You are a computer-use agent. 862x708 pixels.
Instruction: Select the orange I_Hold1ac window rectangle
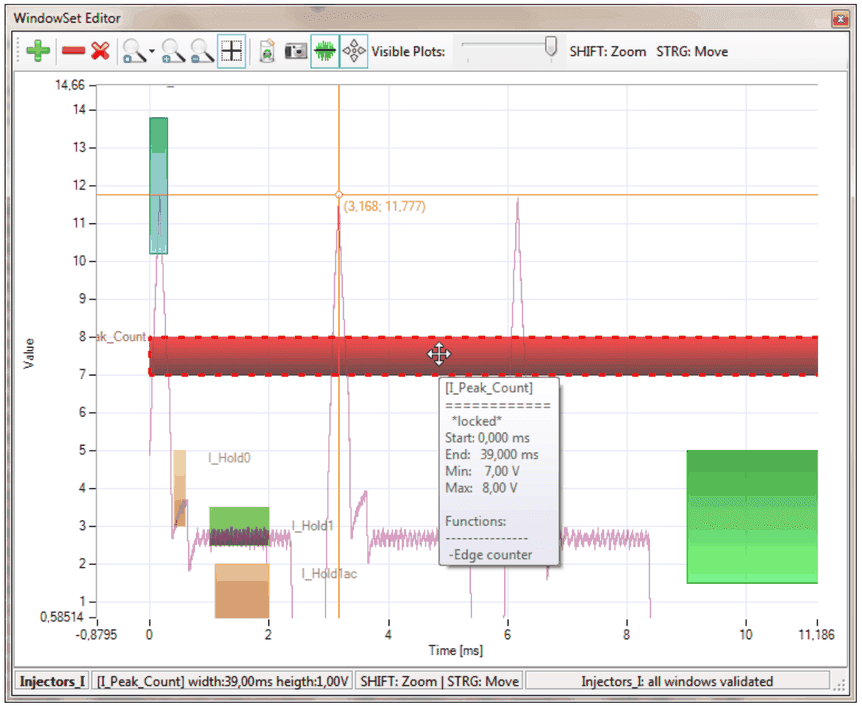pyautogui.click(x=242, y=591)
